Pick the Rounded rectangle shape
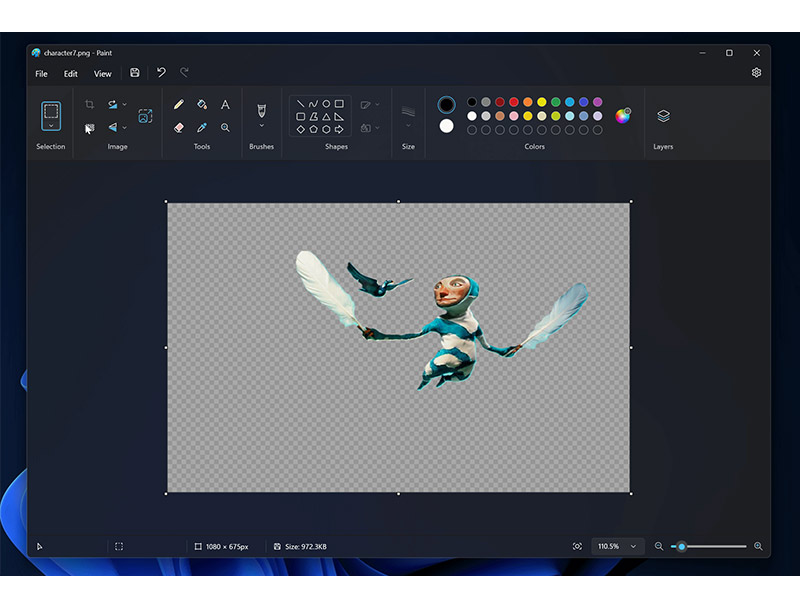Screen dimensions: 800x600 (x=301, y=117)
